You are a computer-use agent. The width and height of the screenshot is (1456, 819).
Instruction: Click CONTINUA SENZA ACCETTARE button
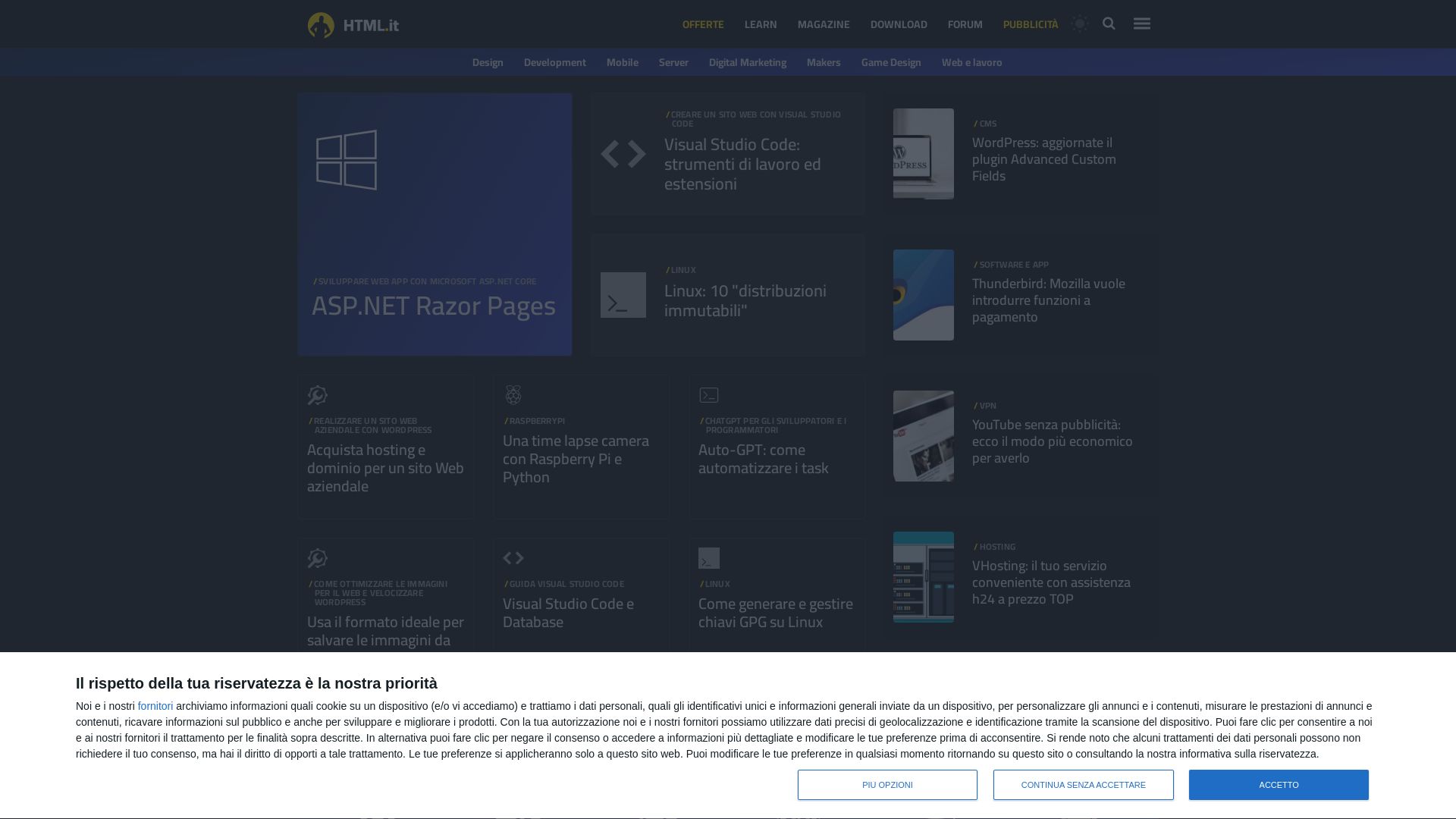tap(1084, 785)
